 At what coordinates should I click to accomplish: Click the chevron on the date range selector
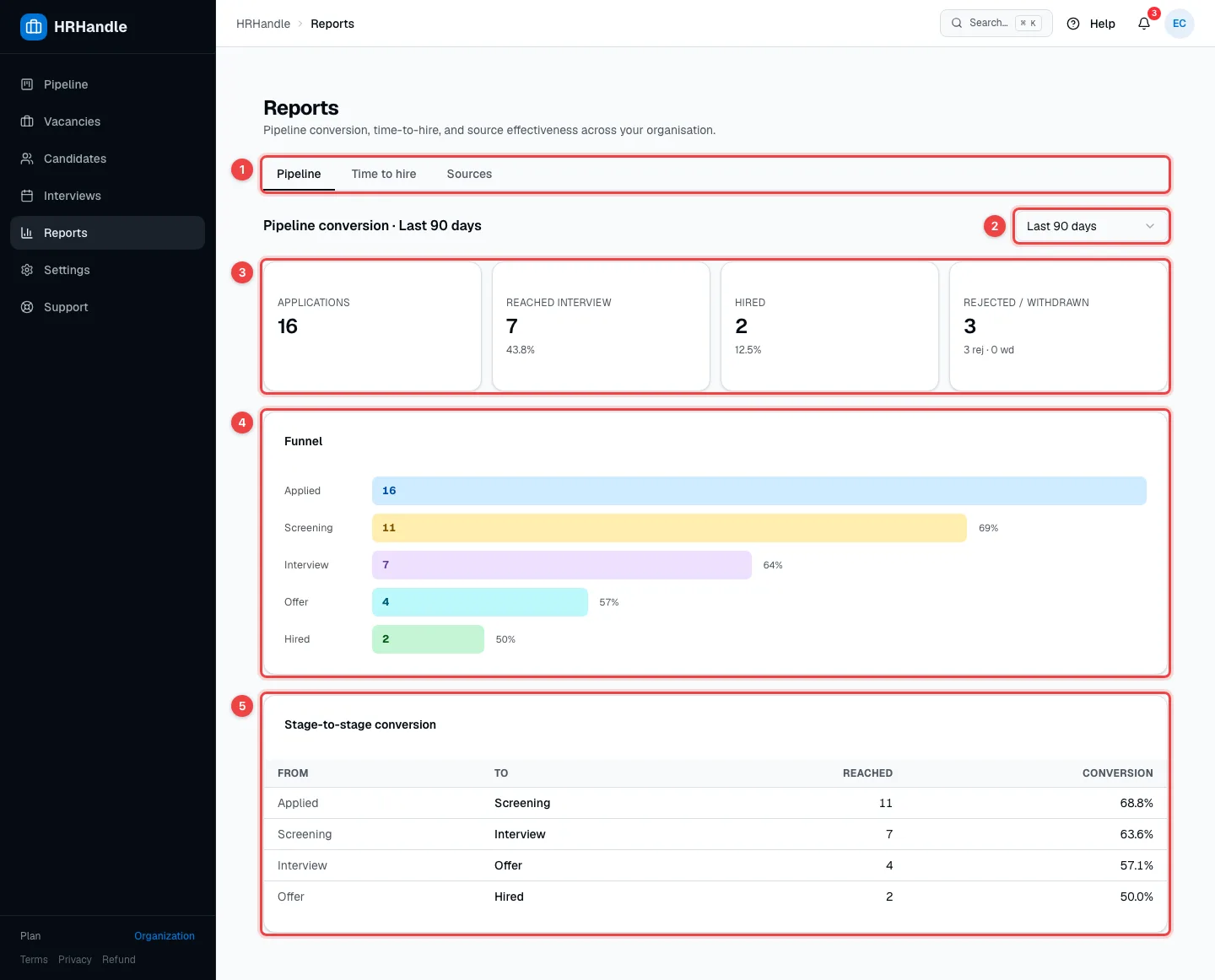[1150, 226]
